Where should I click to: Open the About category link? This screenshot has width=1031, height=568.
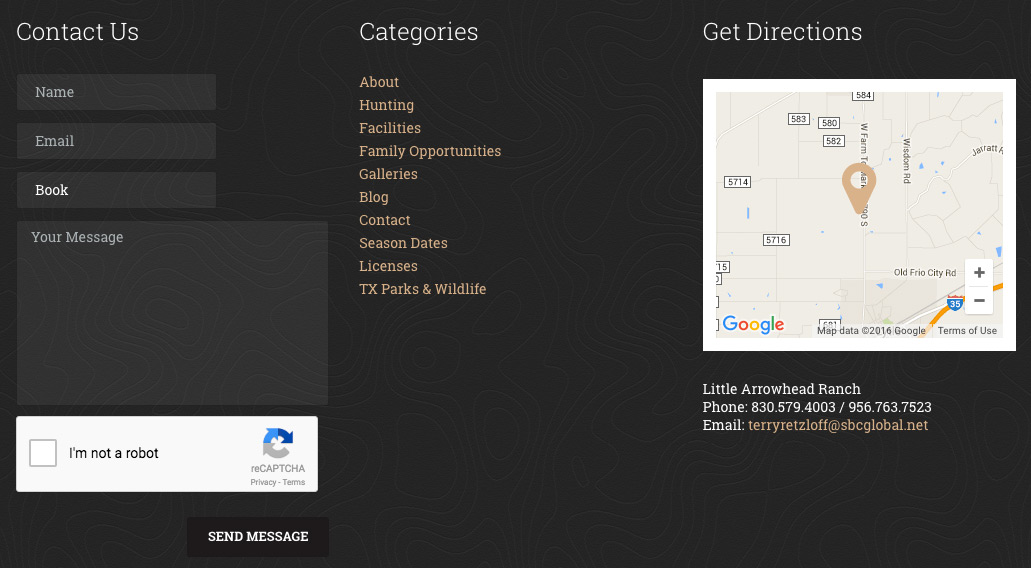pos(379,82)
